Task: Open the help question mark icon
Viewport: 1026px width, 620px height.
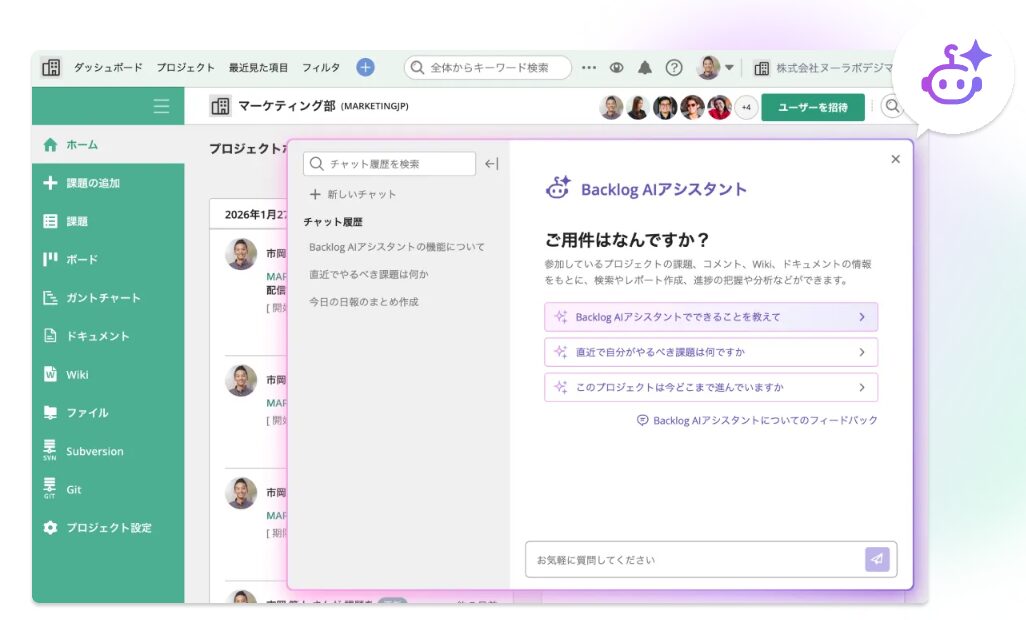Action: [674, 67]
